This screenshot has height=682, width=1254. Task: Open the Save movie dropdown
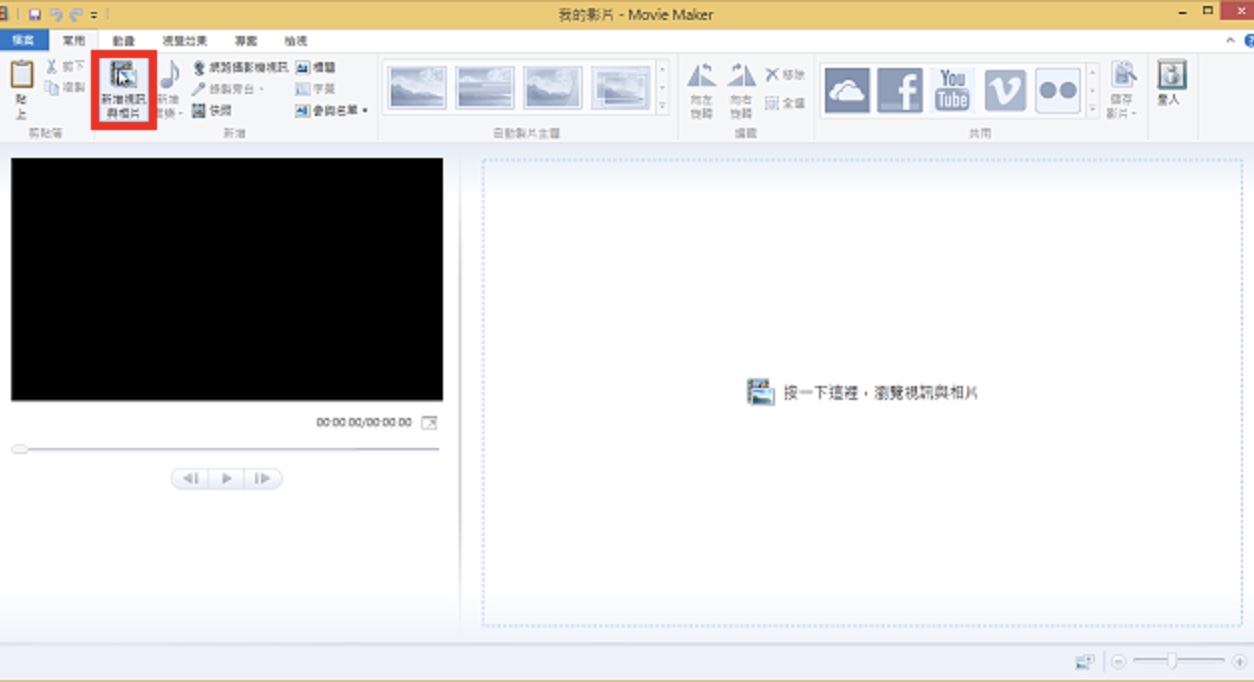click(x=1123, y=90)
